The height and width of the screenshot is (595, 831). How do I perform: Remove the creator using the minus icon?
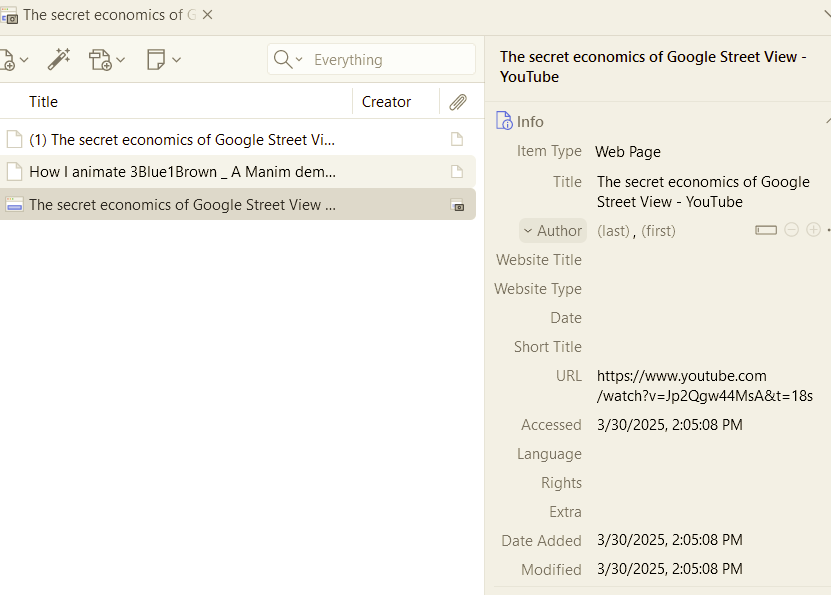791,230
